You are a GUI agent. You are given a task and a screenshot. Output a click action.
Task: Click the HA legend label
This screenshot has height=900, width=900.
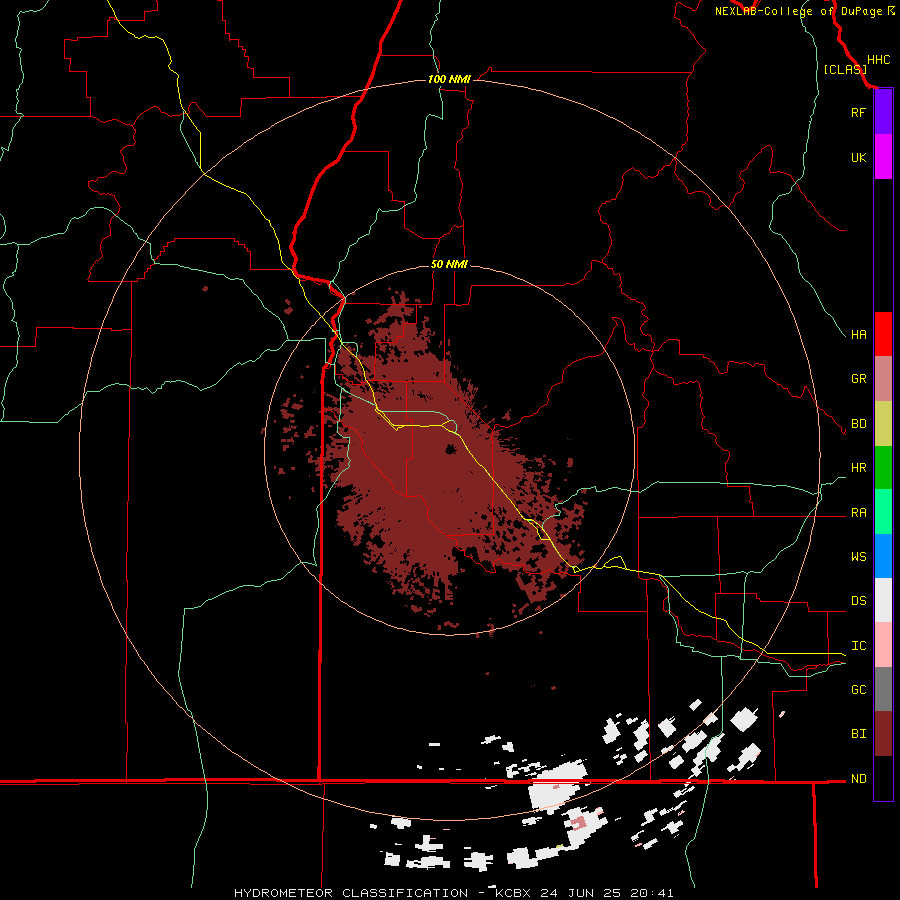(x=858, y=335)
